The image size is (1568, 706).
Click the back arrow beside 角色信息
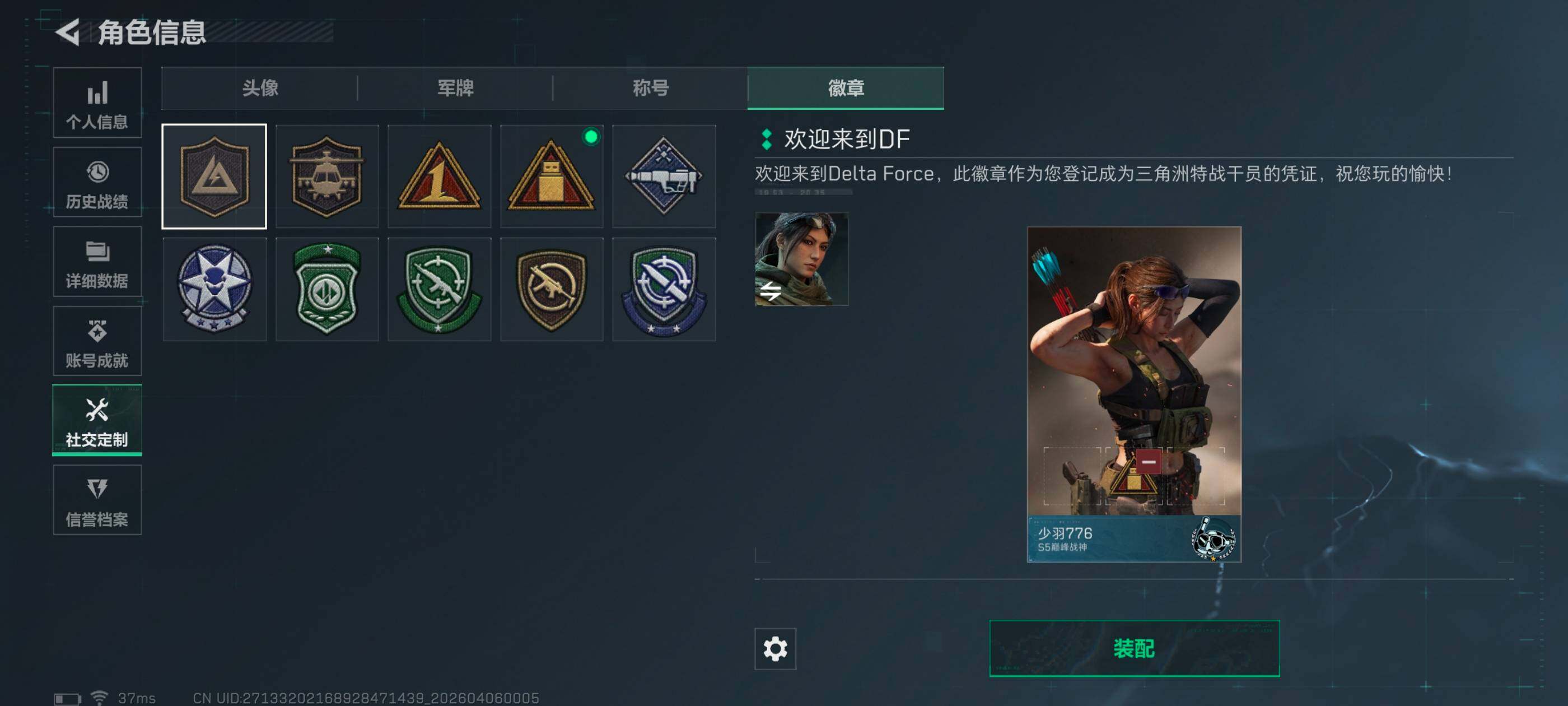tap(68, 32)
